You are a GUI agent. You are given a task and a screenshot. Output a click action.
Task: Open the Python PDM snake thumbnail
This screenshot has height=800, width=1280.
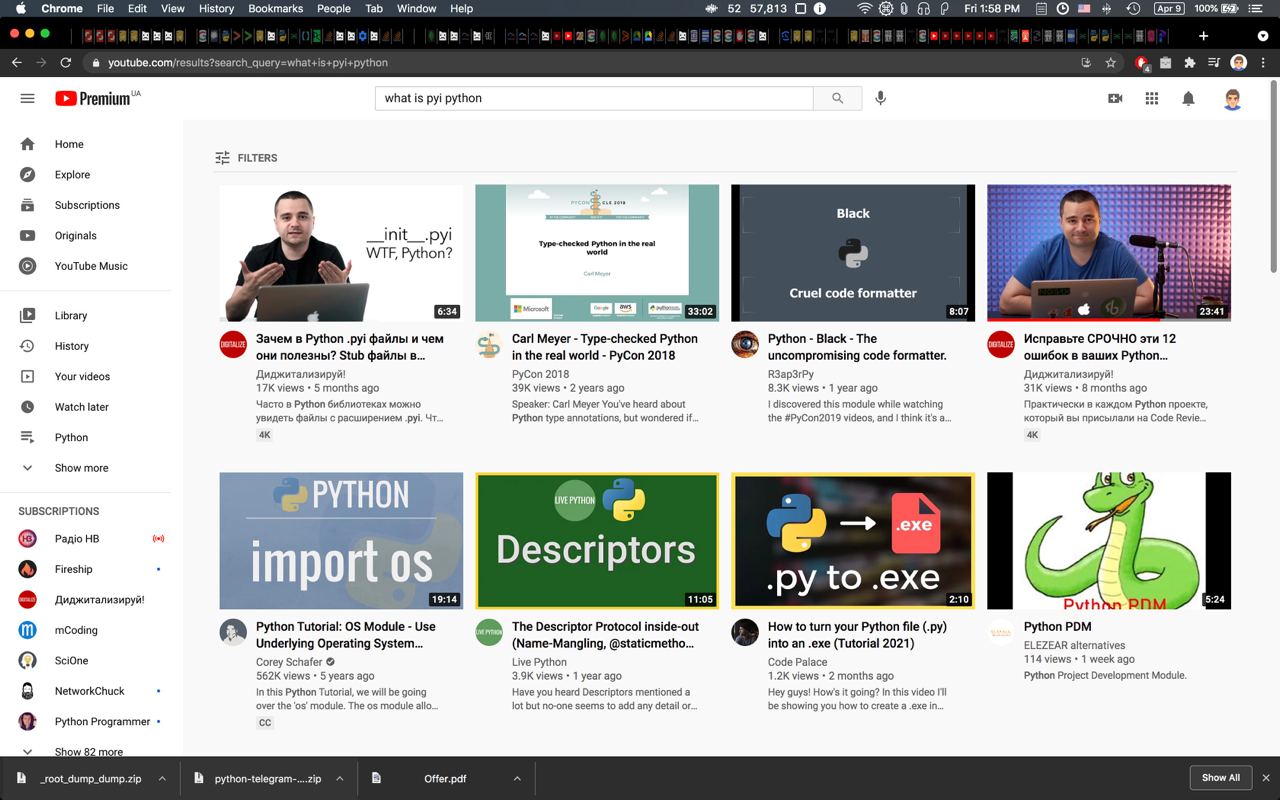tap(1109, 541)
